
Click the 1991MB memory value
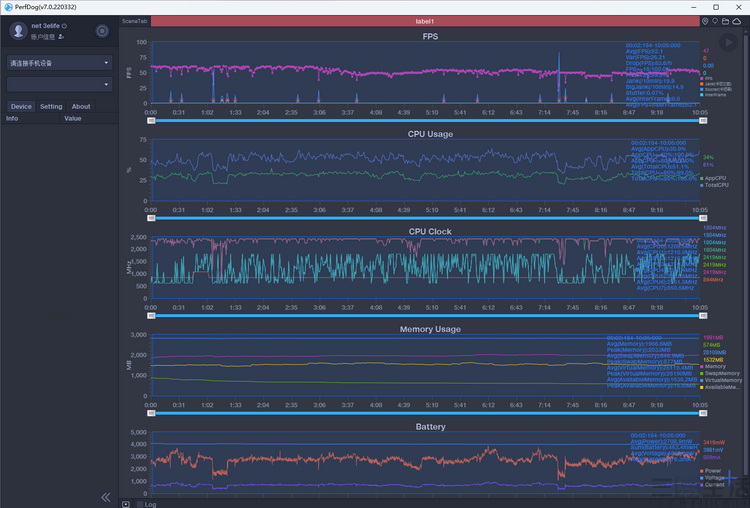pyautogui.click(x=713, y=338)
